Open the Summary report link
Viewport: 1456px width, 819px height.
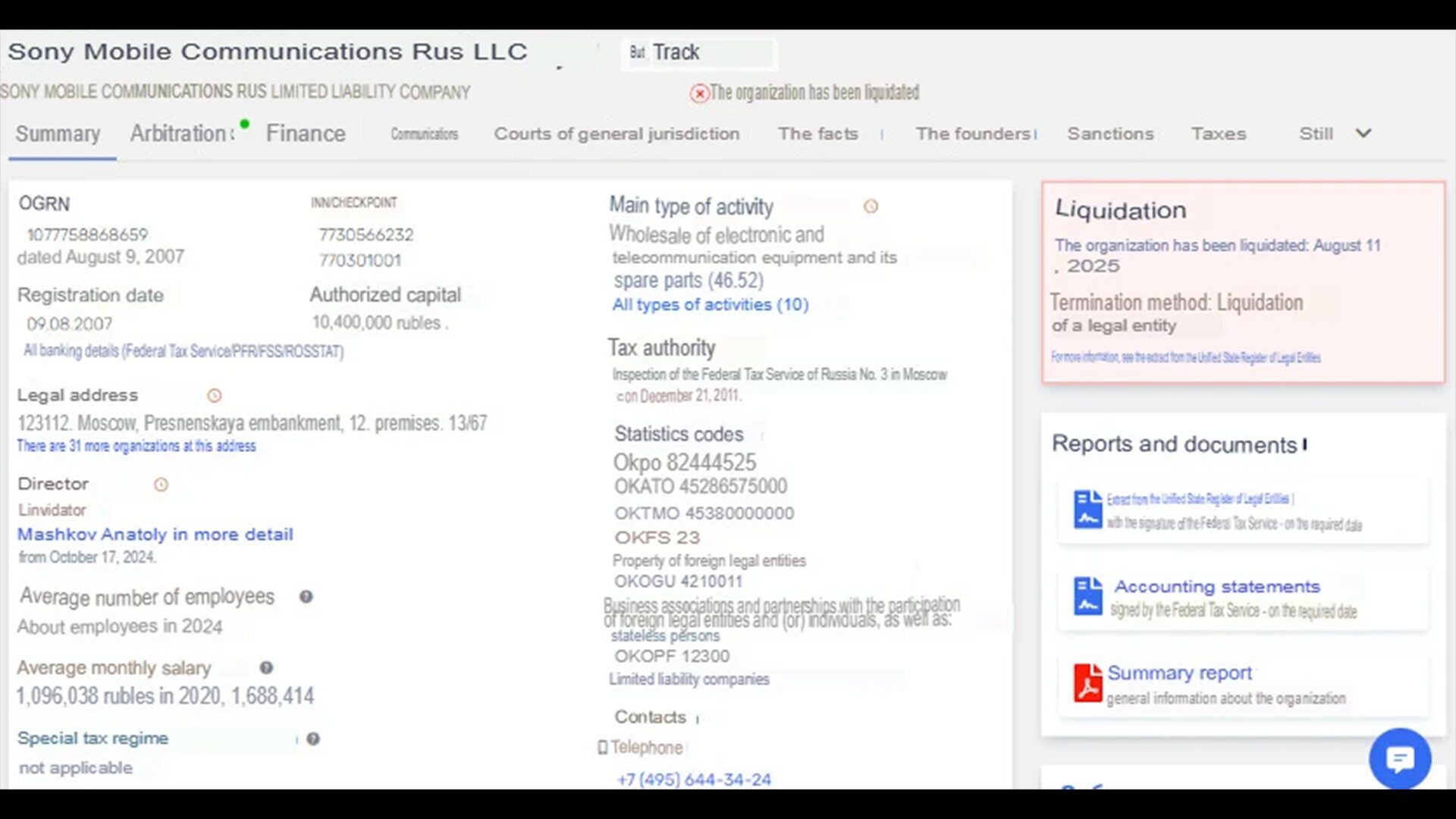click(x=1179, y=673)
